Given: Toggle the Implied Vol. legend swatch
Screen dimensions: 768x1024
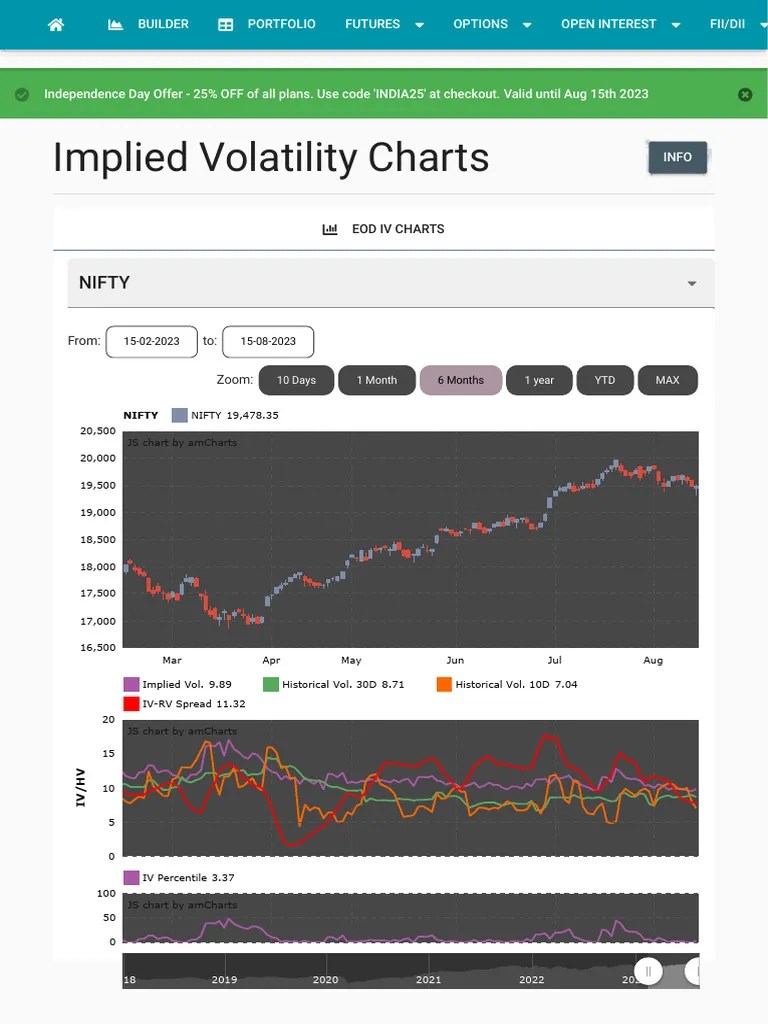Looking at the screenshot, I should 131,684.
